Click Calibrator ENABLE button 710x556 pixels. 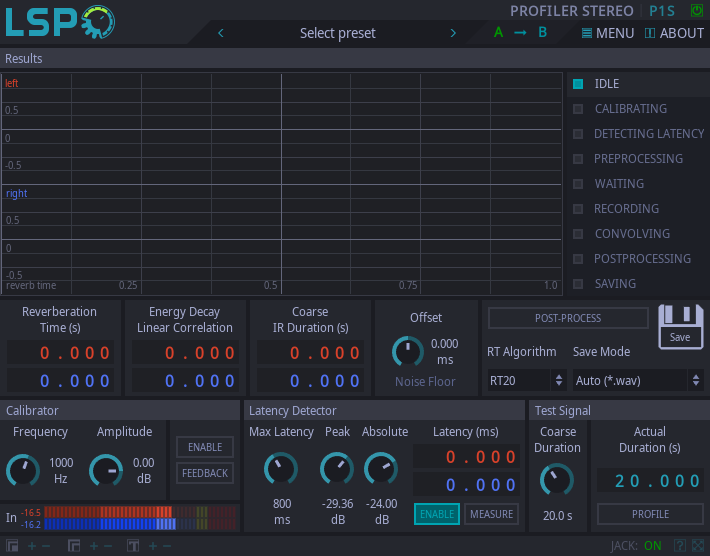[x=205, y=447]
